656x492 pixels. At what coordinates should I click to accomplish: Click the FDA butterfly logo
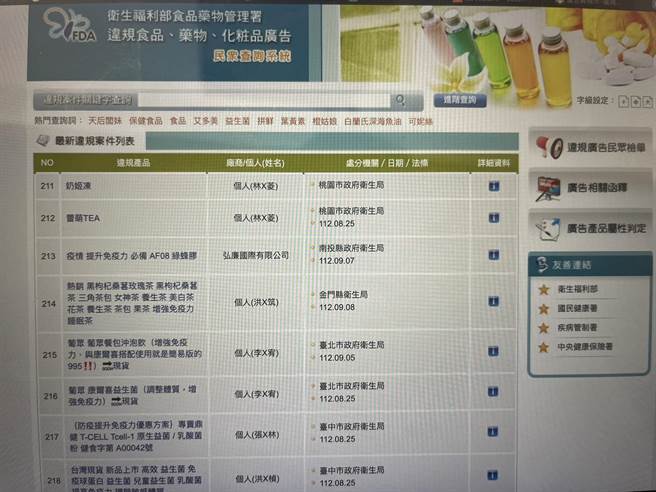click(70, 26)
